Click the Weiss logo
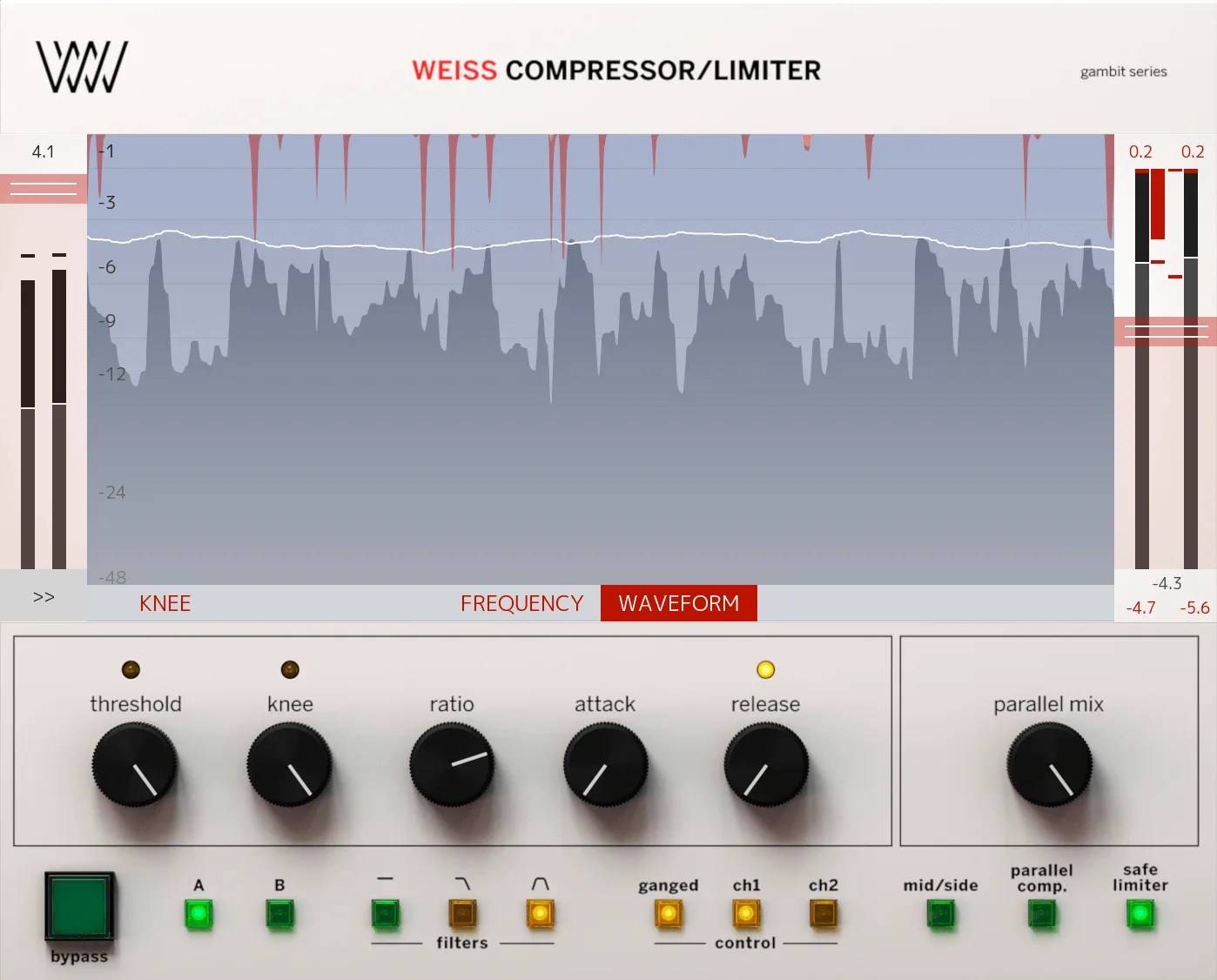Viewport: 1217px width, 980px height. click(81, 65)
